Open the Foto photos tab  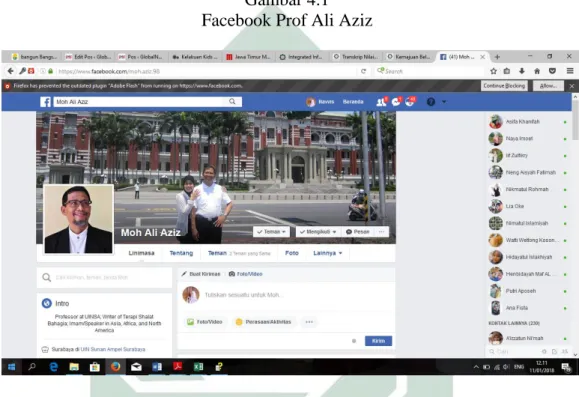click(292, 253)
